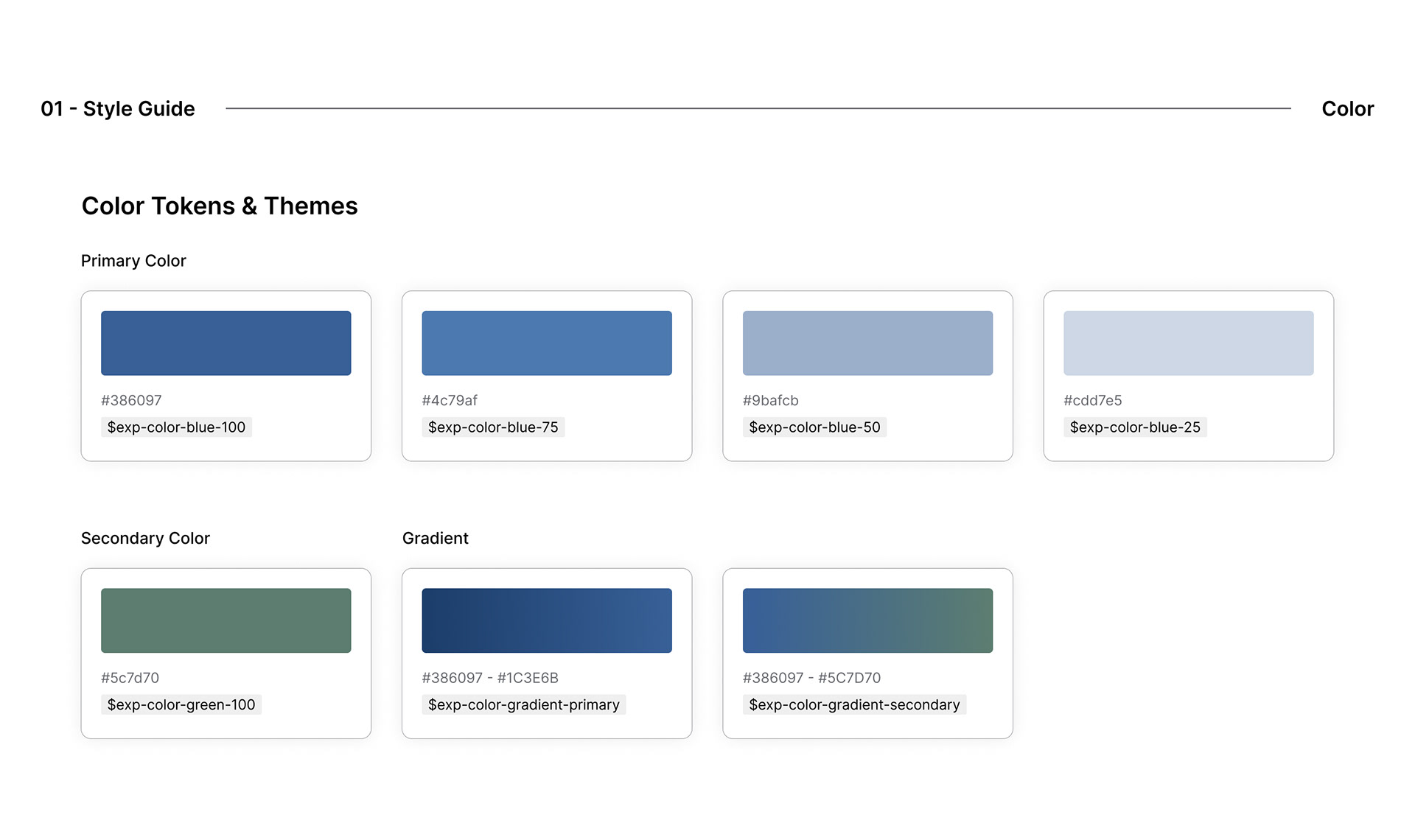Select the $exp-color-blue-75 token label

[x=493, y=427]
